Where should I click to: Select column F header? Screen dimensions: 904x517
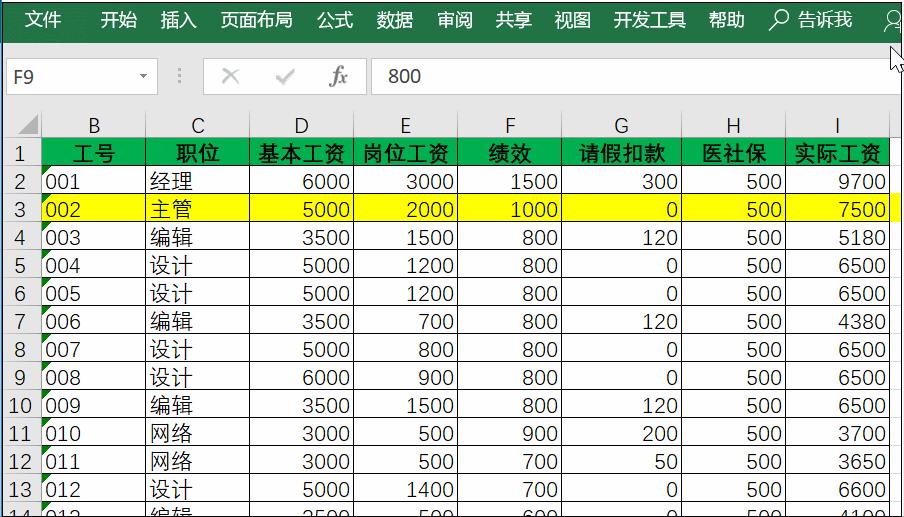[510, 125]
